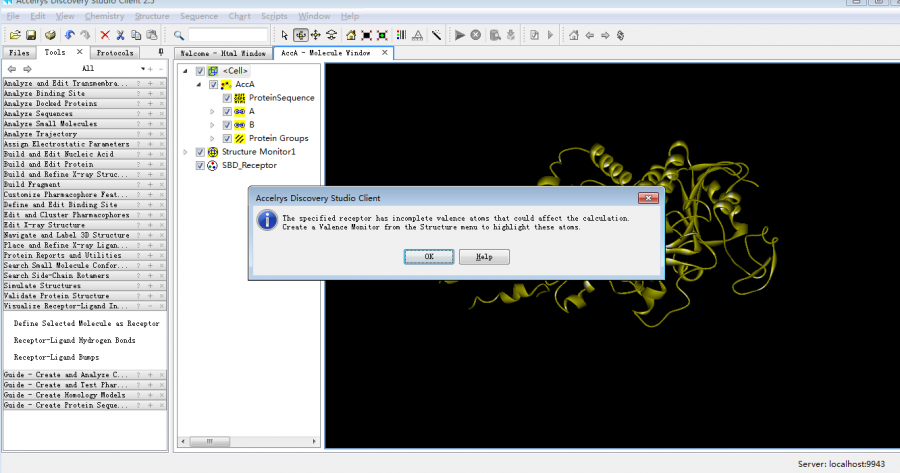900x473 pixels.
Task: Collapse the AccA tree node
Action: coord(199,84)
